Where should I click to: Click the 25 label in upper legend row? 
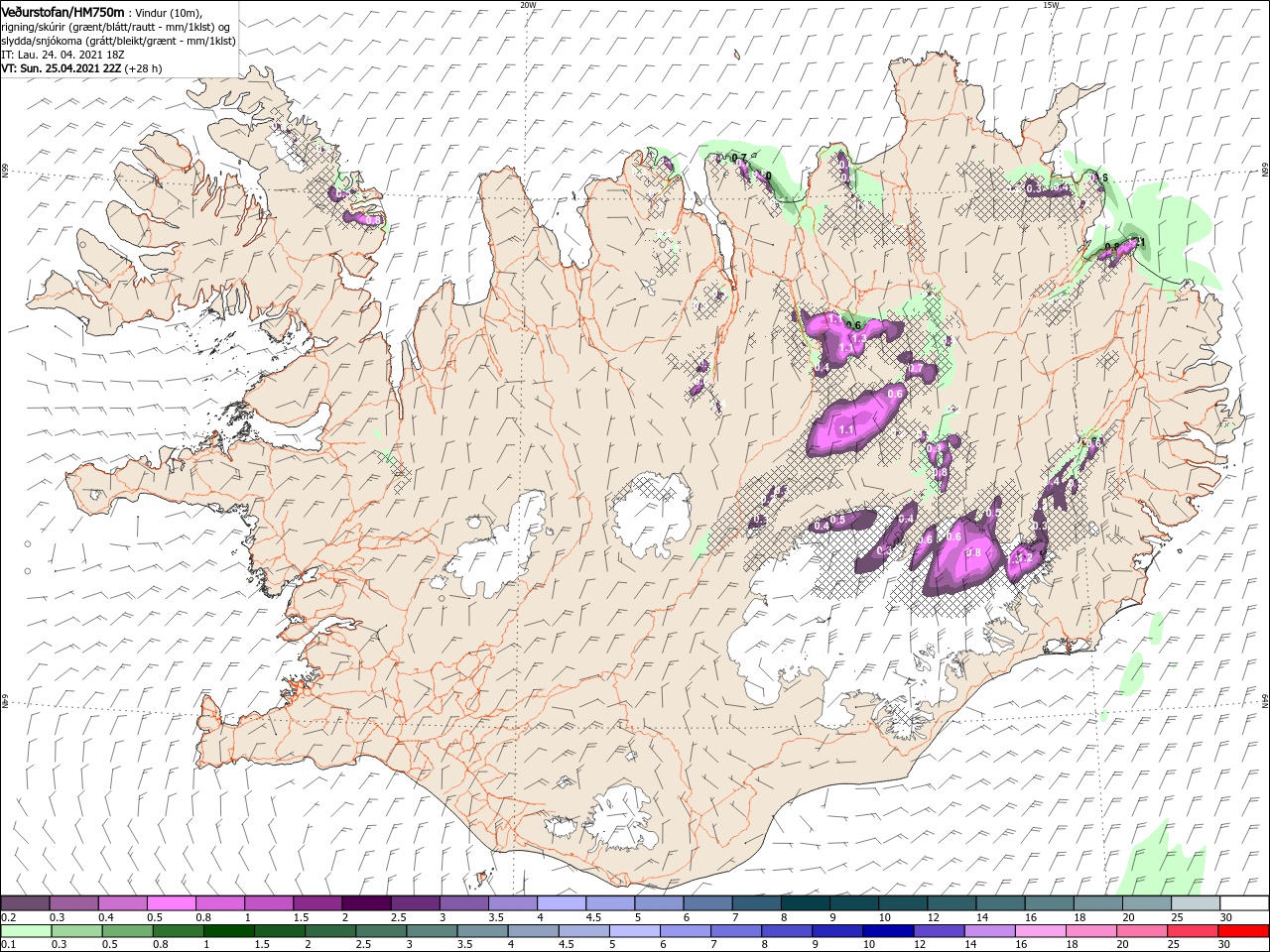[x=1178, y=917]
